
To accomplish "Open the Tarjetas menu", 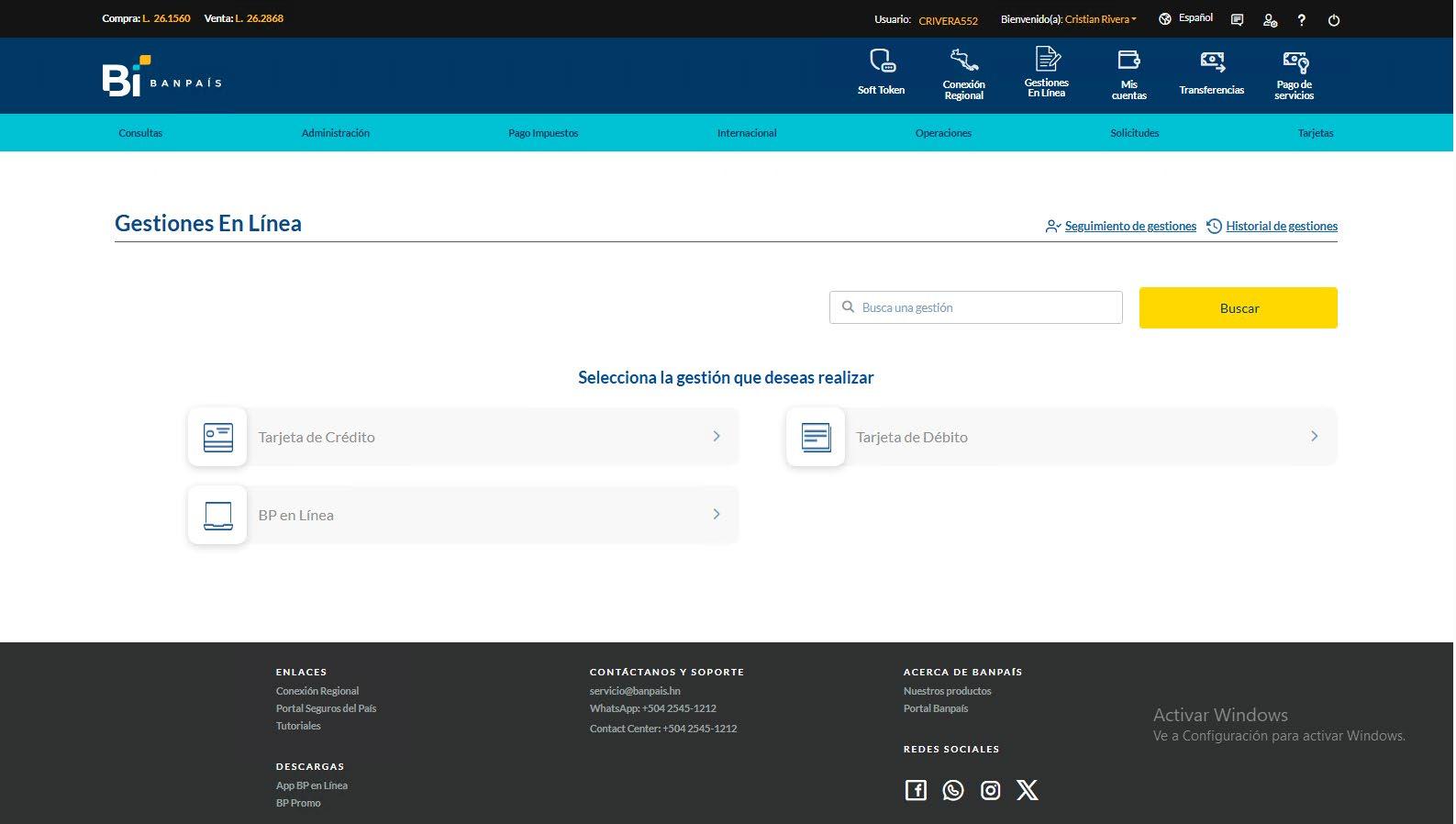I will coord(1316,133).
